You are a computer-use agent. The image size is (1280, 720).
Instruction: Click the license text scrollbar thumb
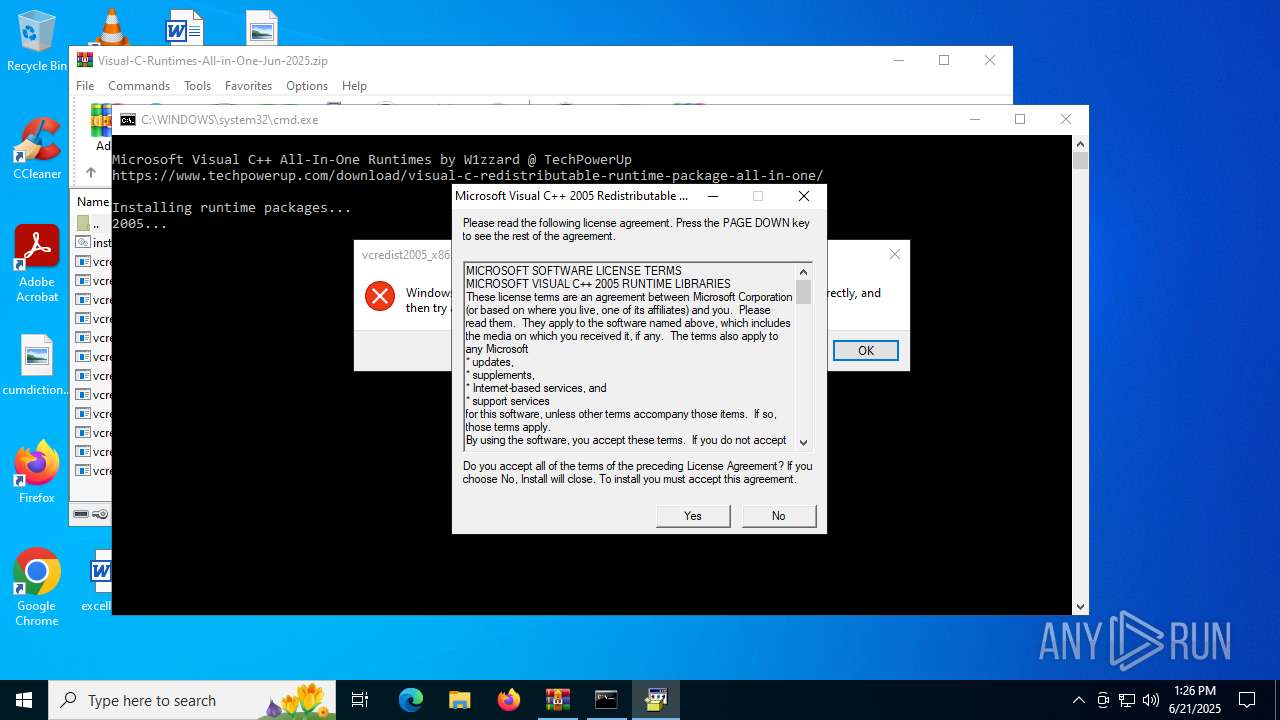click(x=803, y=292)
